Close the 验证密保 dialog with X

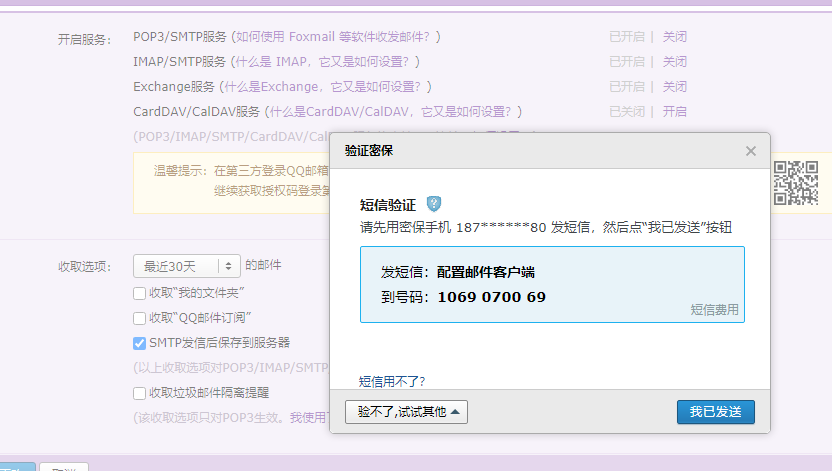tap(751, 151)
